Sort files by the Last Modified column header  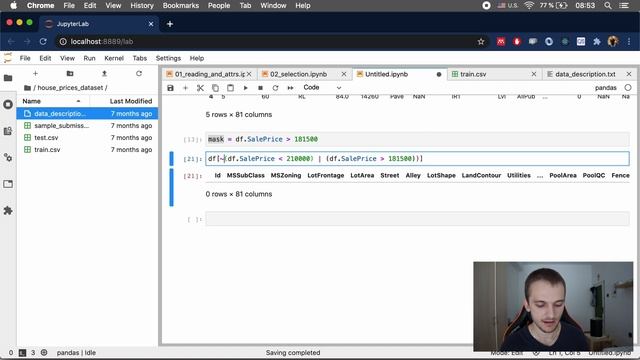coord(124,101)
